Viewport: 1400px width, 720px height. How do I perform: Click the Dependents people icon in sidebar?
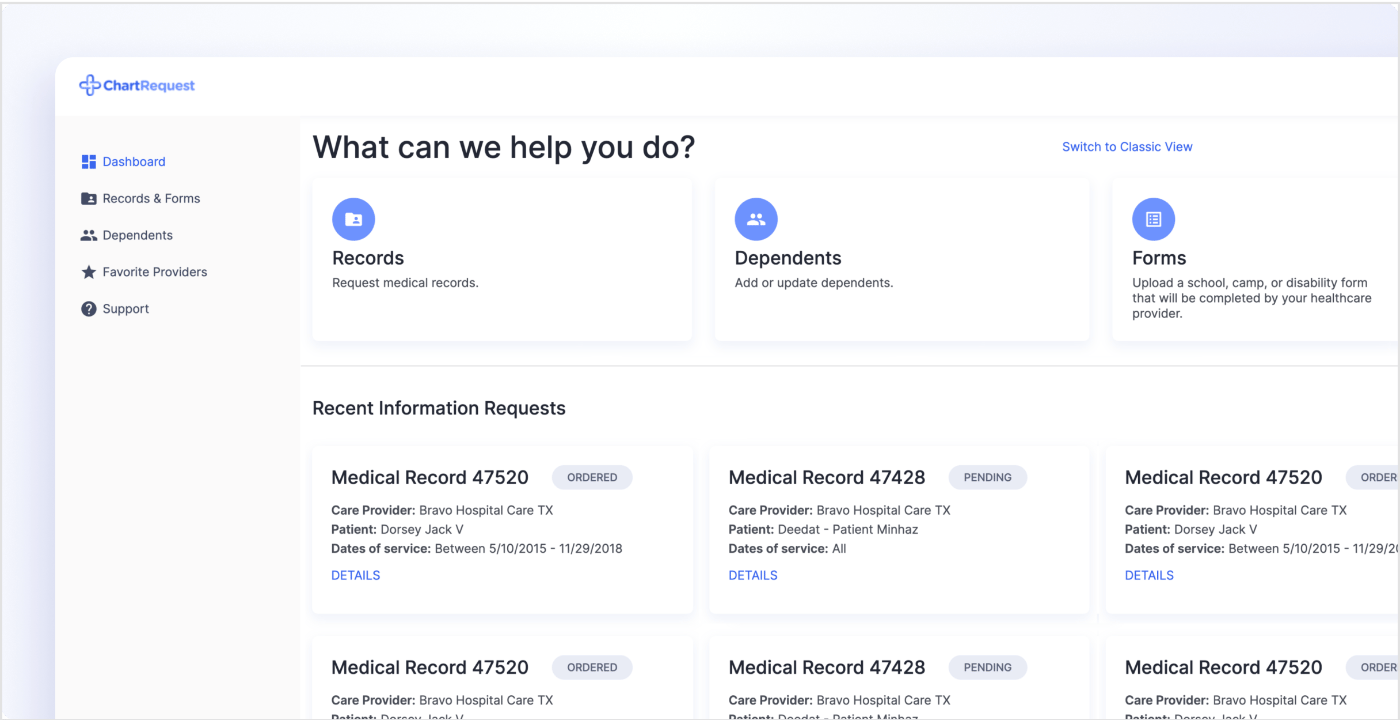pyautogui.click(x=89, y=236)
